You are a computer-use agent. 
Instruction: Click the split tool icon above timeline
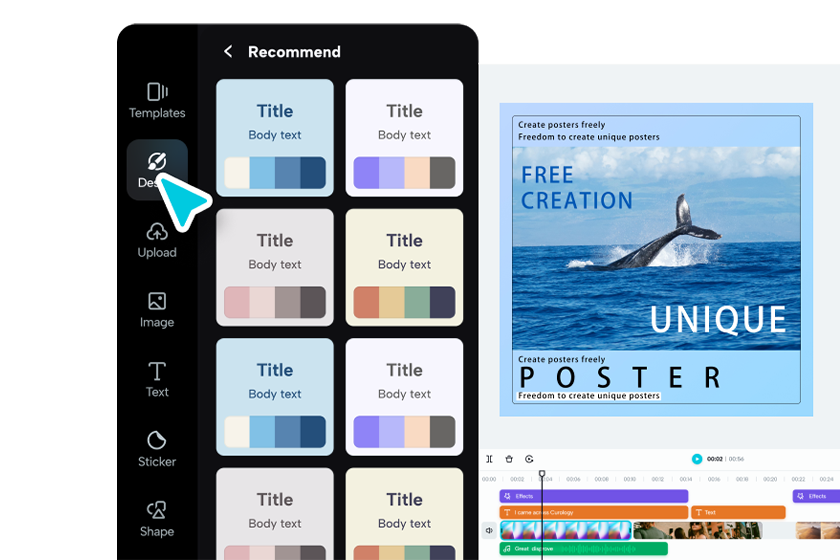tap(489, 459)
